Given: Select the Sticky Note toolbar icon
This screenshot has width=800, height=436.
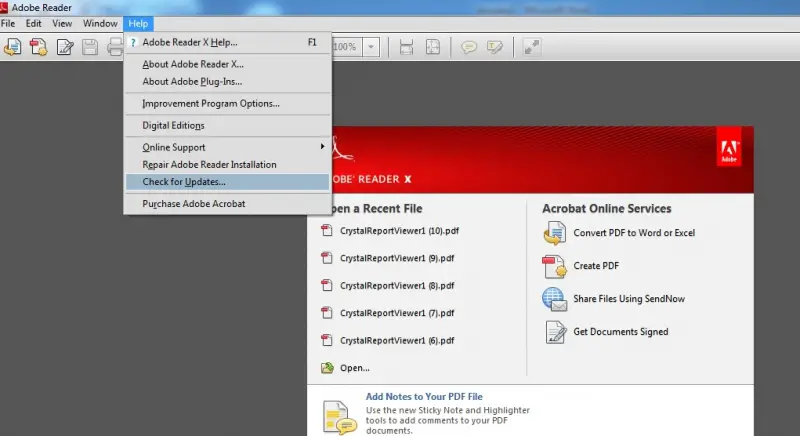Looking at the screenshot, I should 468,47.
